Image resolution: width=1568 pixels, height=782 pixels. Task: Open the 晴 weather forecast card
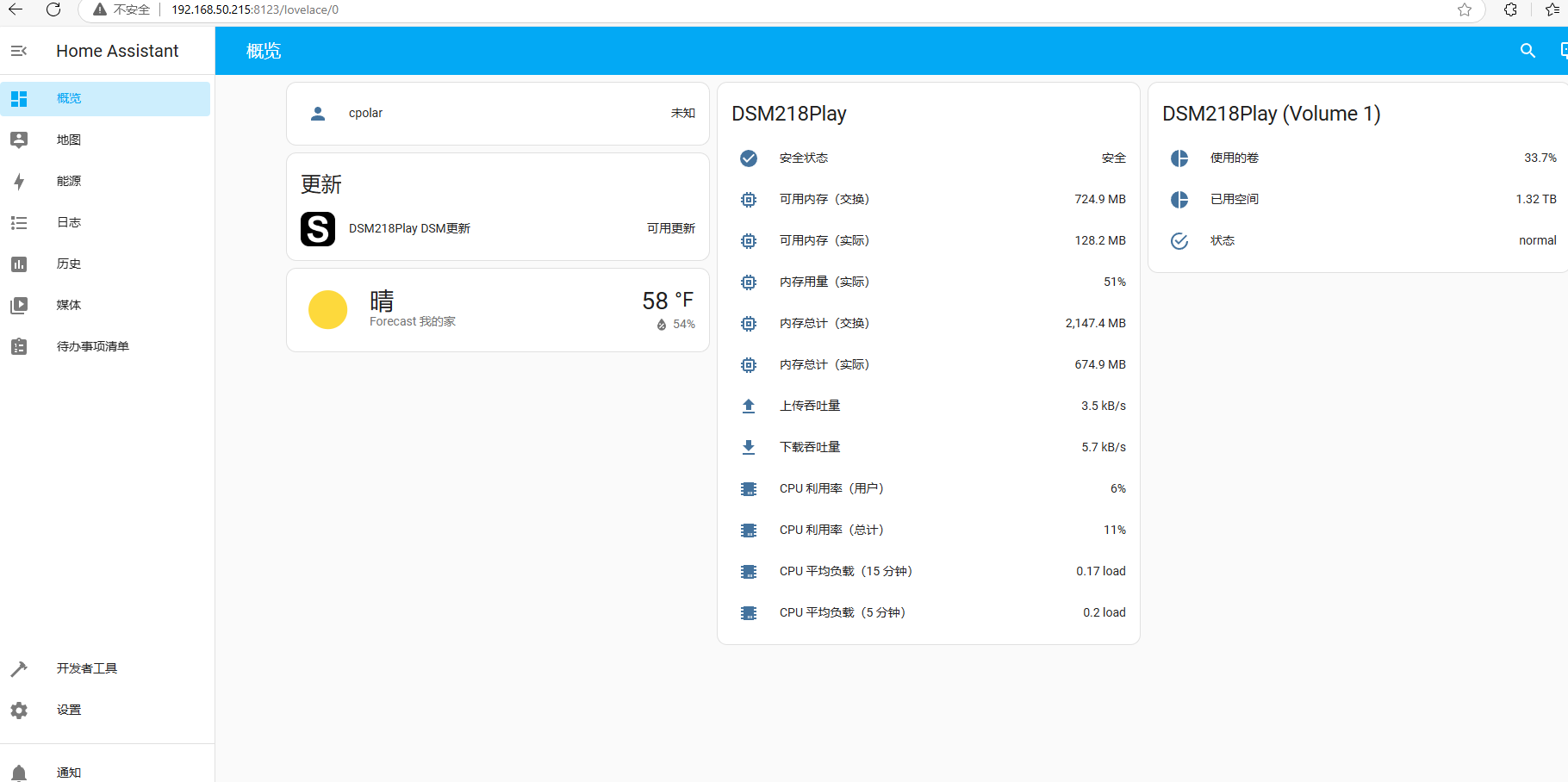tap(498, 310)
